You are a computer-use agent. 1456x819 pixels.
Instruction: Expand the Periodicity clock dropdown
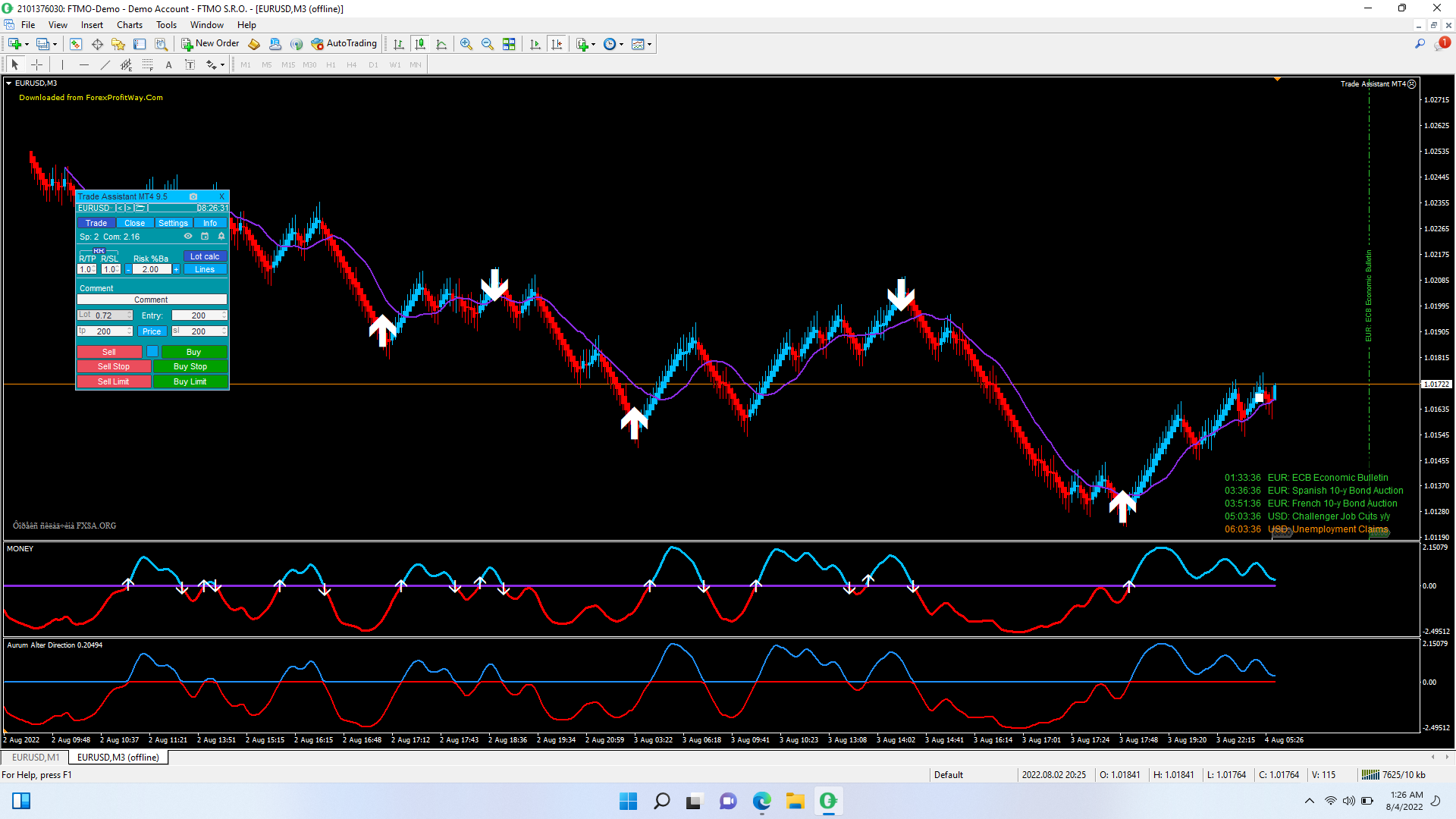pyautogui.click(x=622, y=44)
